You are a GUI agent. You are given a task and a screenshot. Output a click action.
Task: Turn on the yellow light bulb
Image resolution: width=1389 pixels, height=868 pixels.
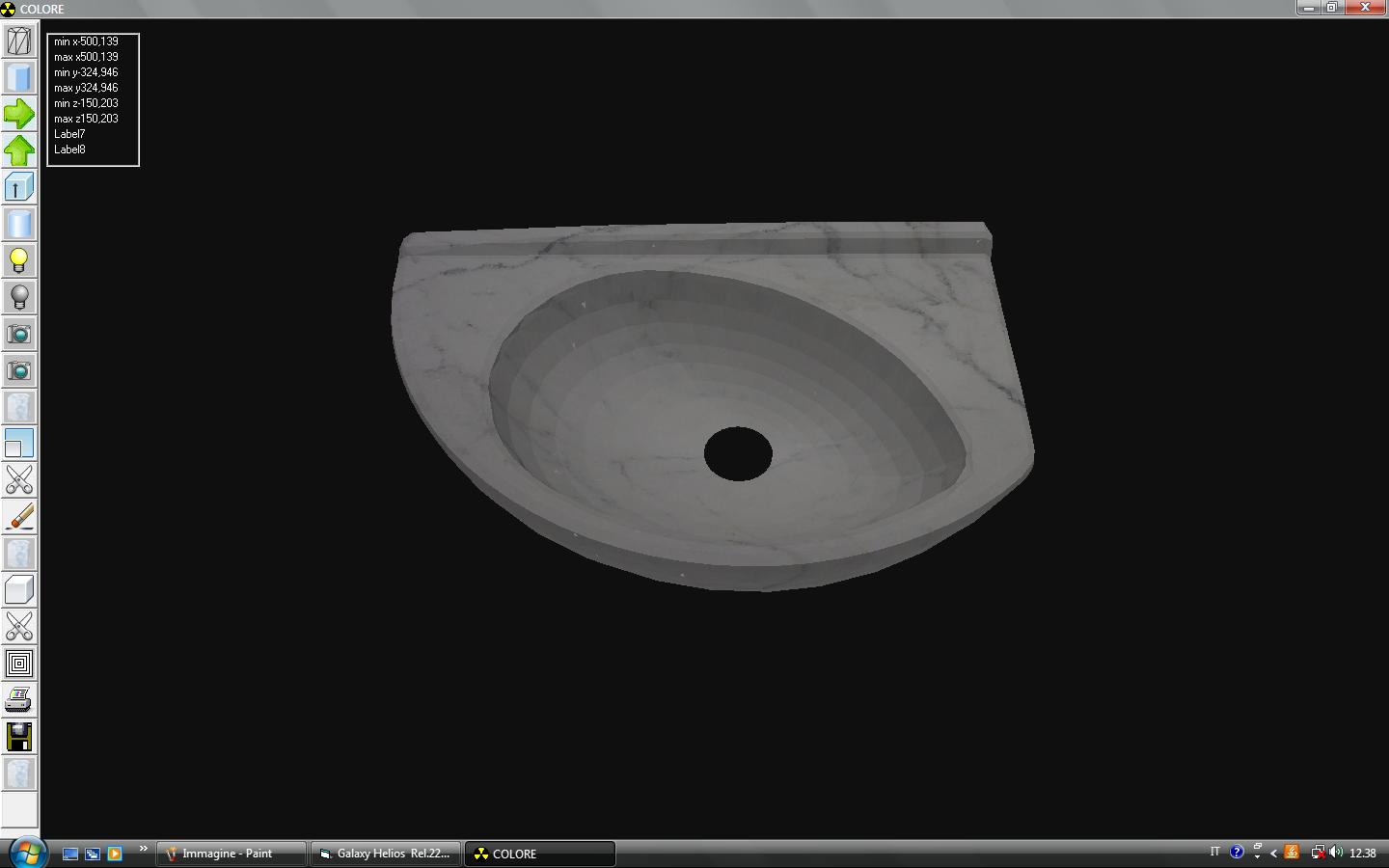pos(19,260)
